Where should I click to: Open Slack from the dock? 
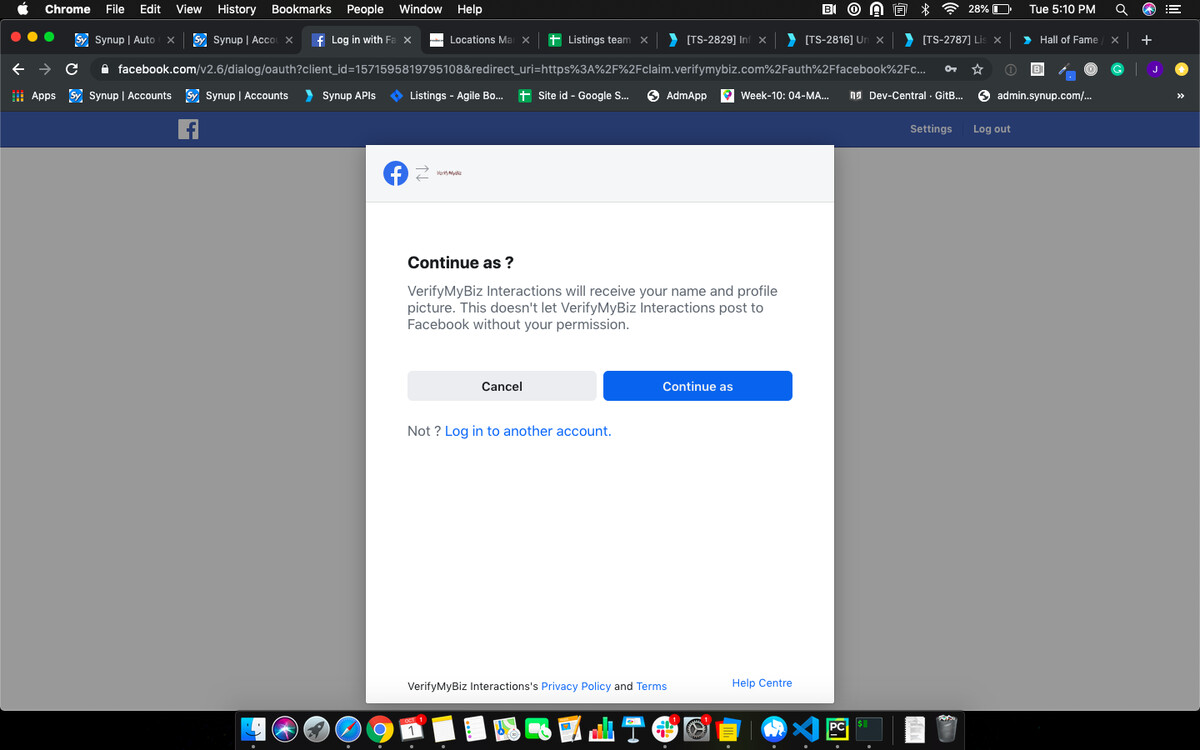pyautogui.click(x=665, y=729)
